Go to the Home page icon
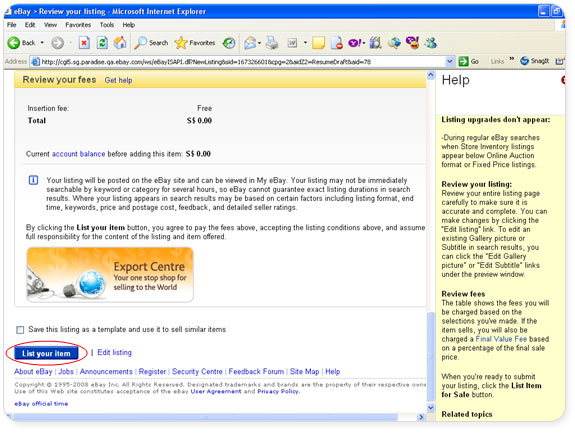This screenshot has width=575, height=439. tap(120, 43)
